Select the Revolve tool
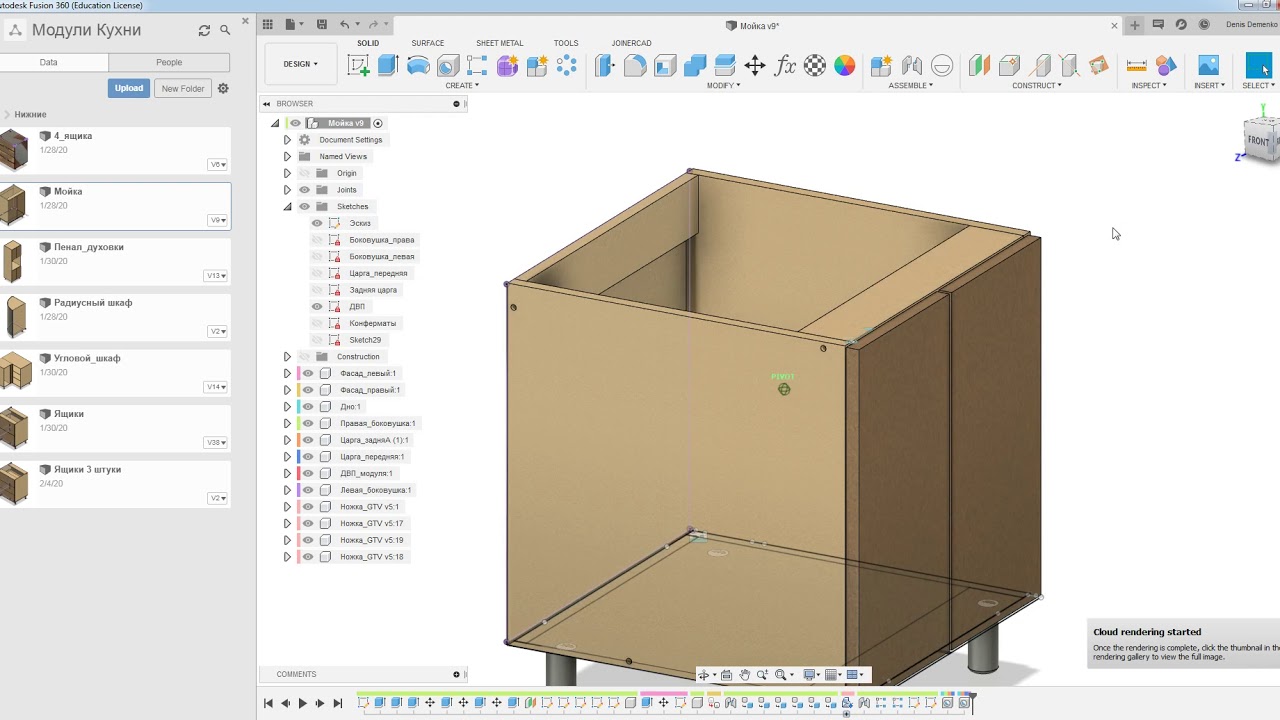The image size is (1280, 720). 418,66
